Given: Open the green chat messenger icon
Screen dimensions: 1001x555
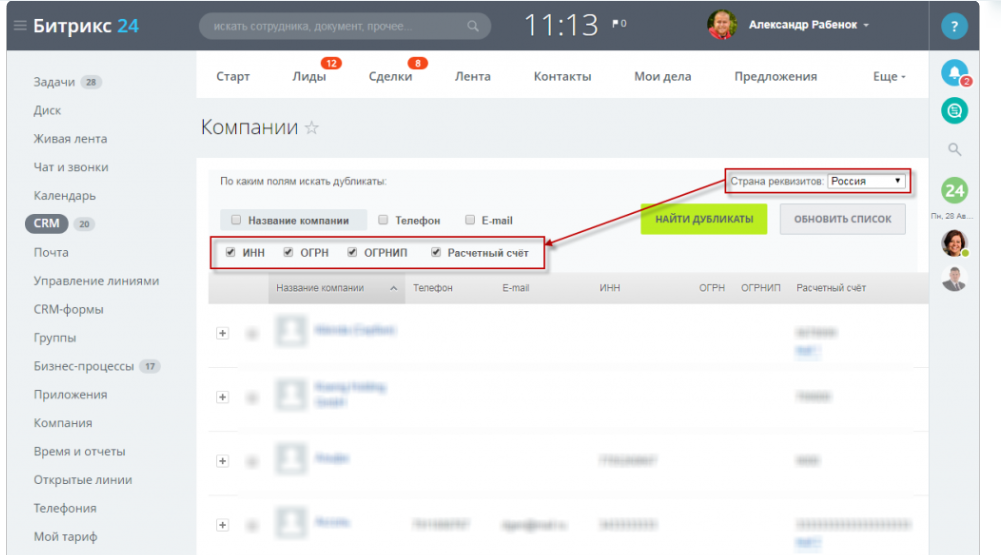Looking at the screenshot, I should click(x=954, y=111).
